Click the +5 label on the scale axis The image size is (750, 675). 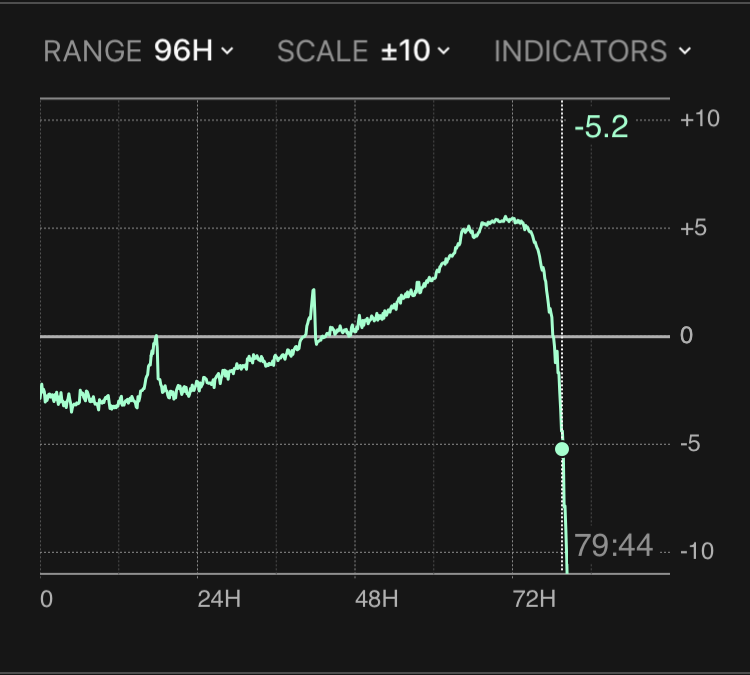695,227
